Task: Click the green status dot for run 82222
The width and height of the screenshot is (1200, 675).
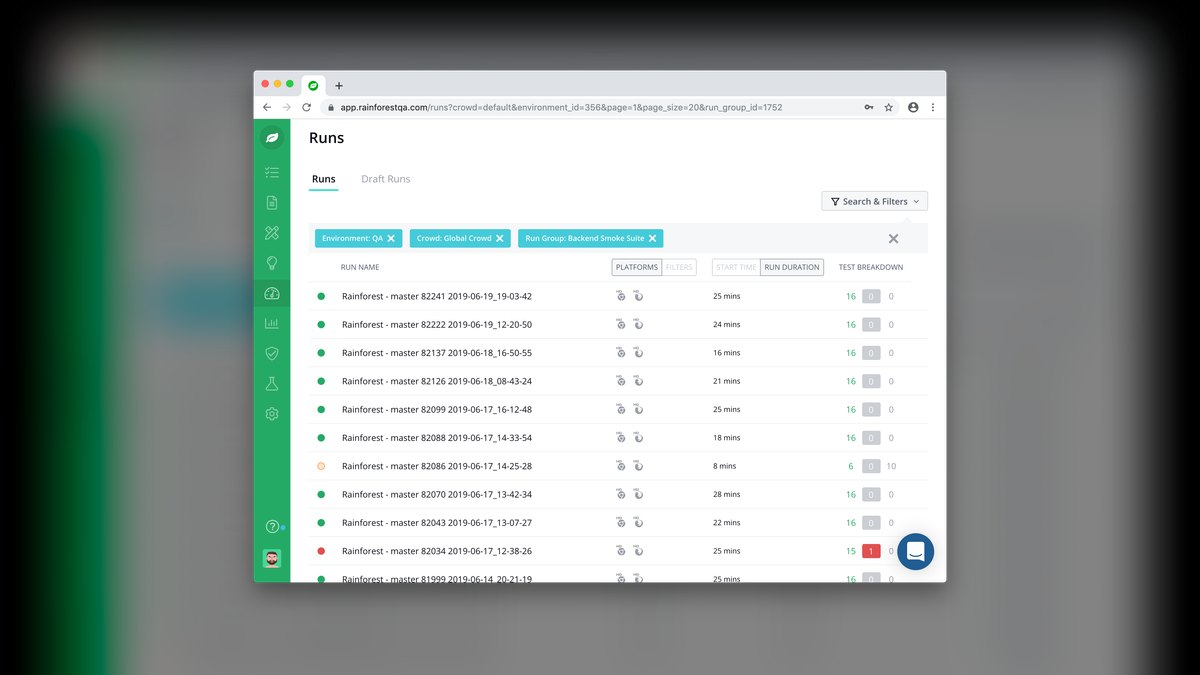Action: [321, 325]
